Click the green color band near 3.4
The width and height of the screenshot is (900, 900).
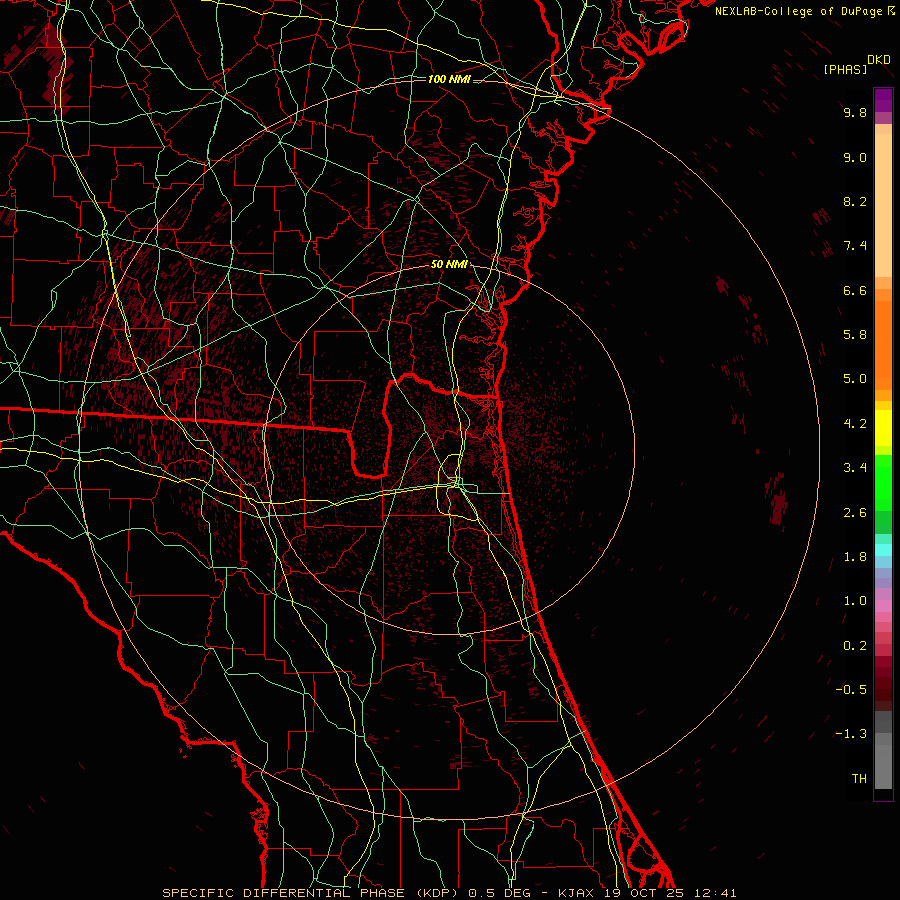[x=883, y=468]
